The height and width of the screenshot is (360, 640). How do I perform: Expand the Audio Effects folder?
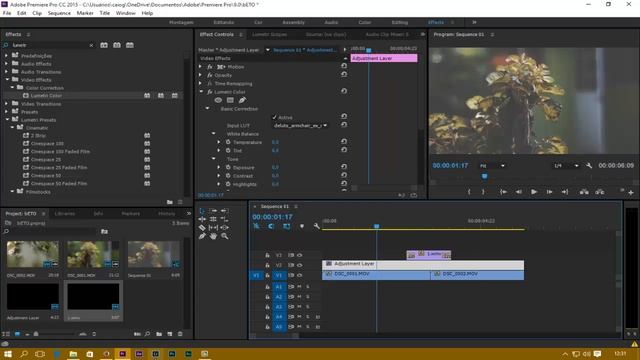pyautogui.click(x=6, y=64)
